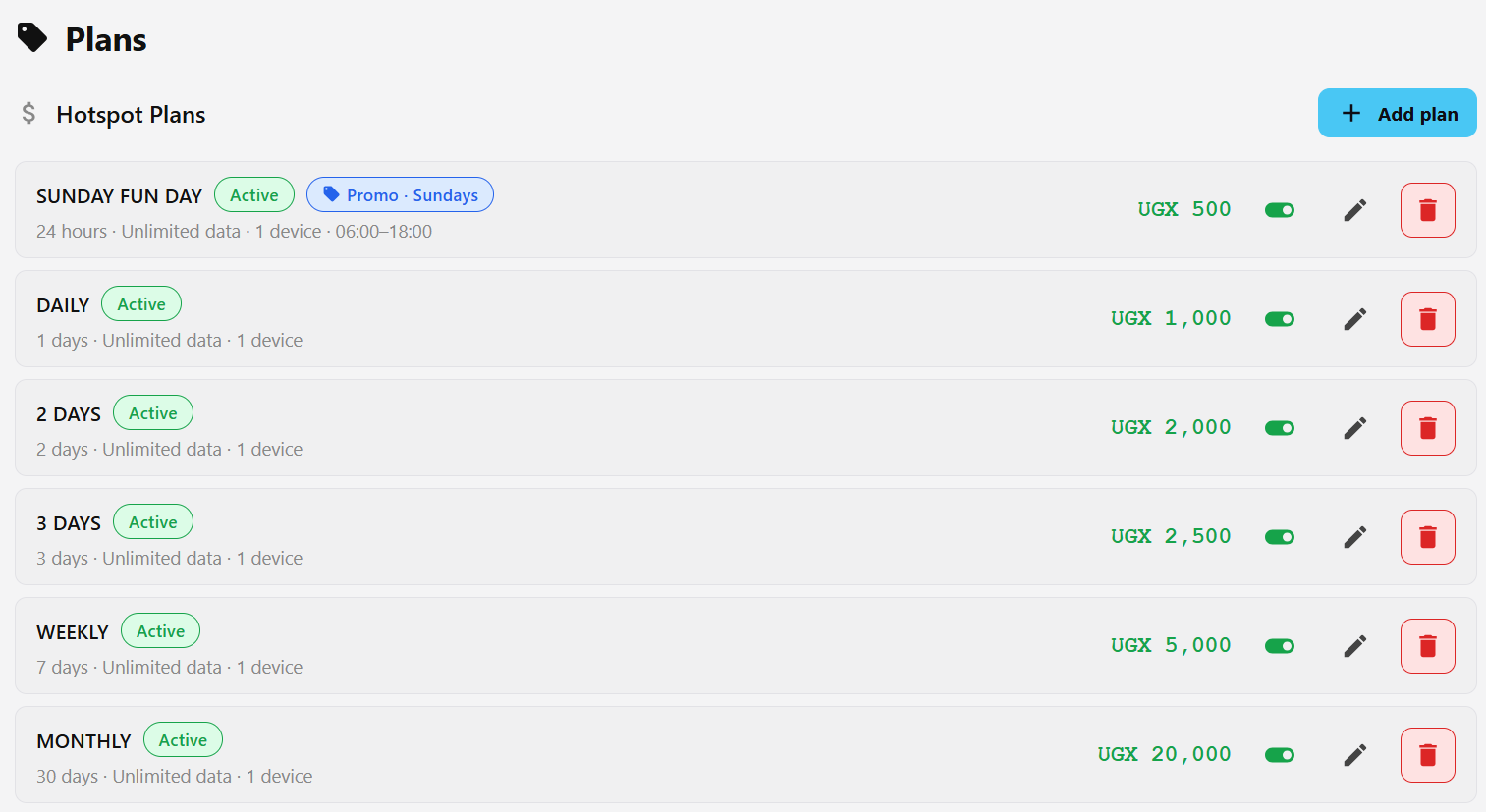Toggle off the DAILY plan switch

pyautogui.click(x=1280, y=319)
